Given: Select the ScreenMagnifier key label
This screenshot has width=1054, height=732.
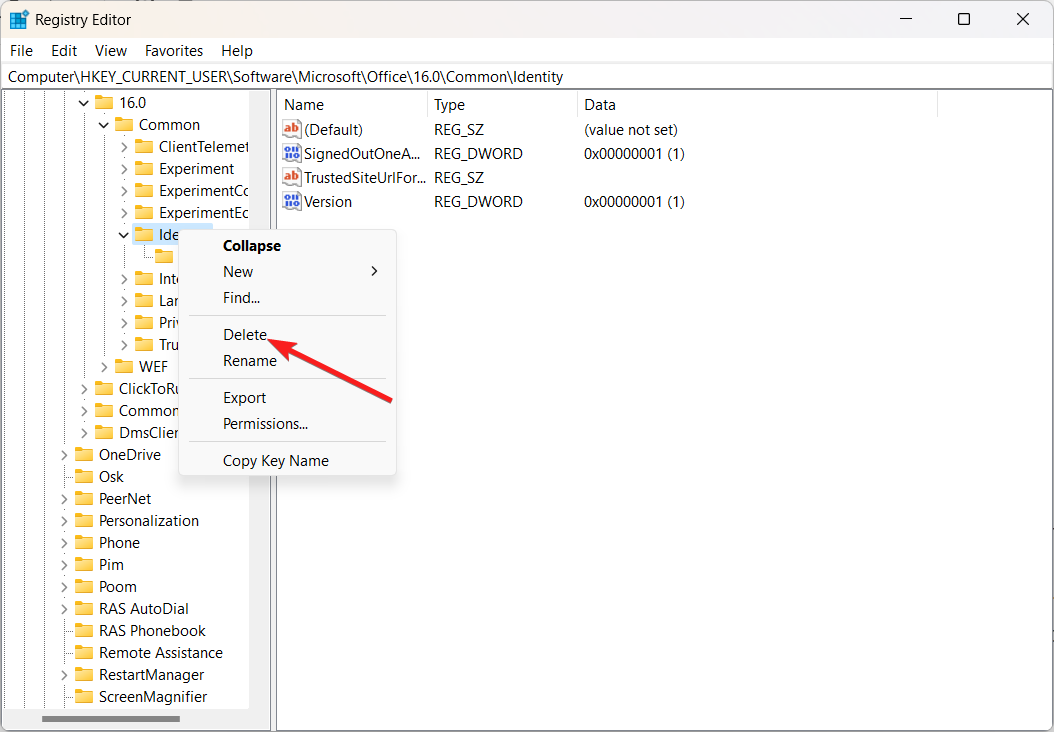Looking at the screenshot, I should tap(153, 697).
